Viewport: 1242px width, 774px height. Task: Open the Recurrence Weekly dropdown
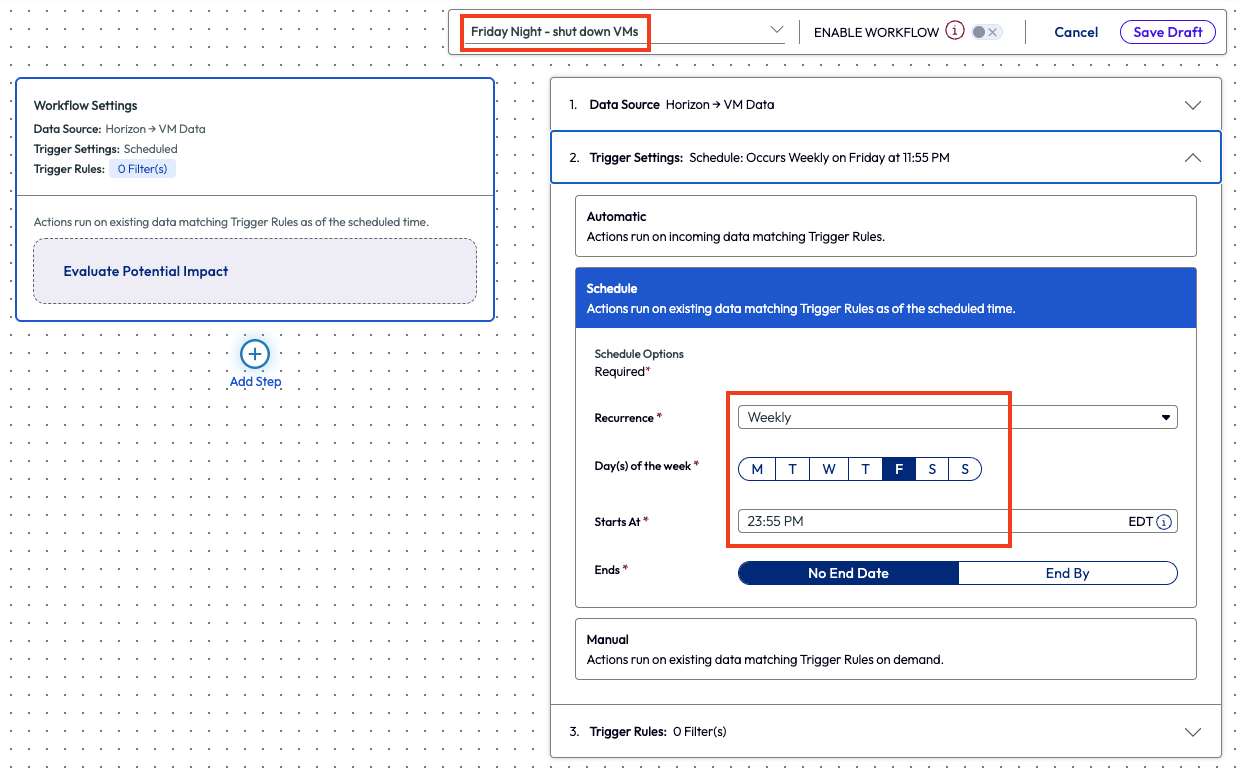(956, 417)
